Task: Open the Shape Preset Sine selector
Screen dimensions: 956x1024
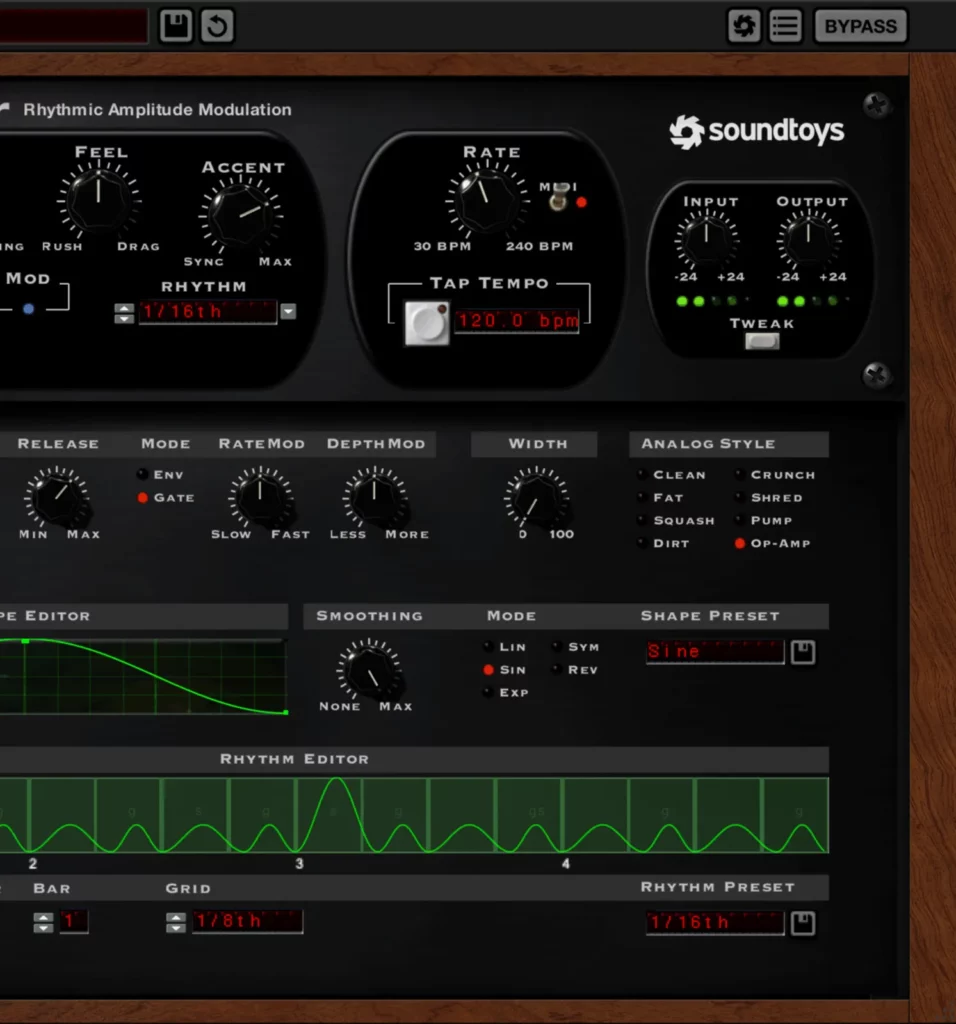Action: click(714, 652)
